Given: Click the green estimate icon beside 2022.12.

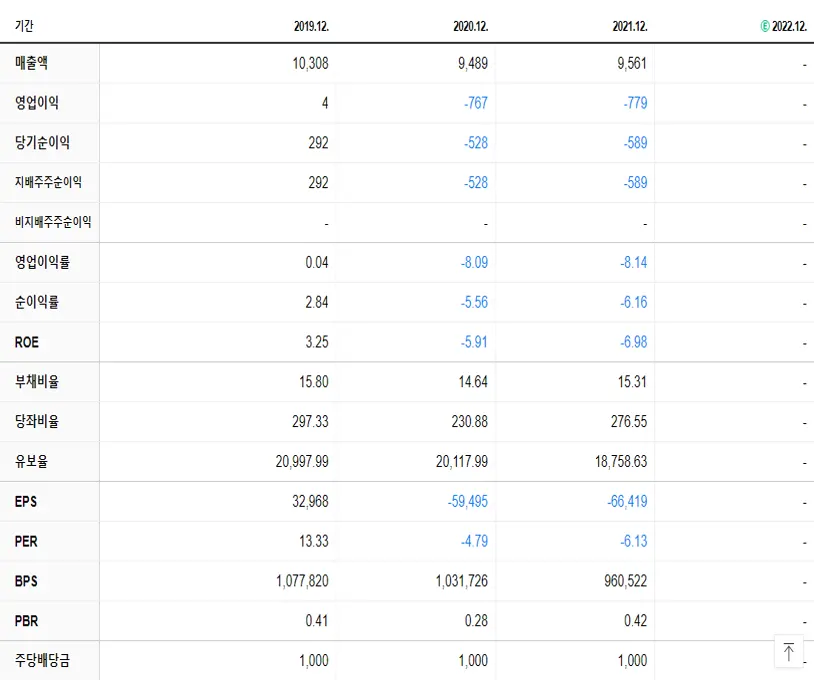Looking at the screenshot, I should click(x=765, y=26).
